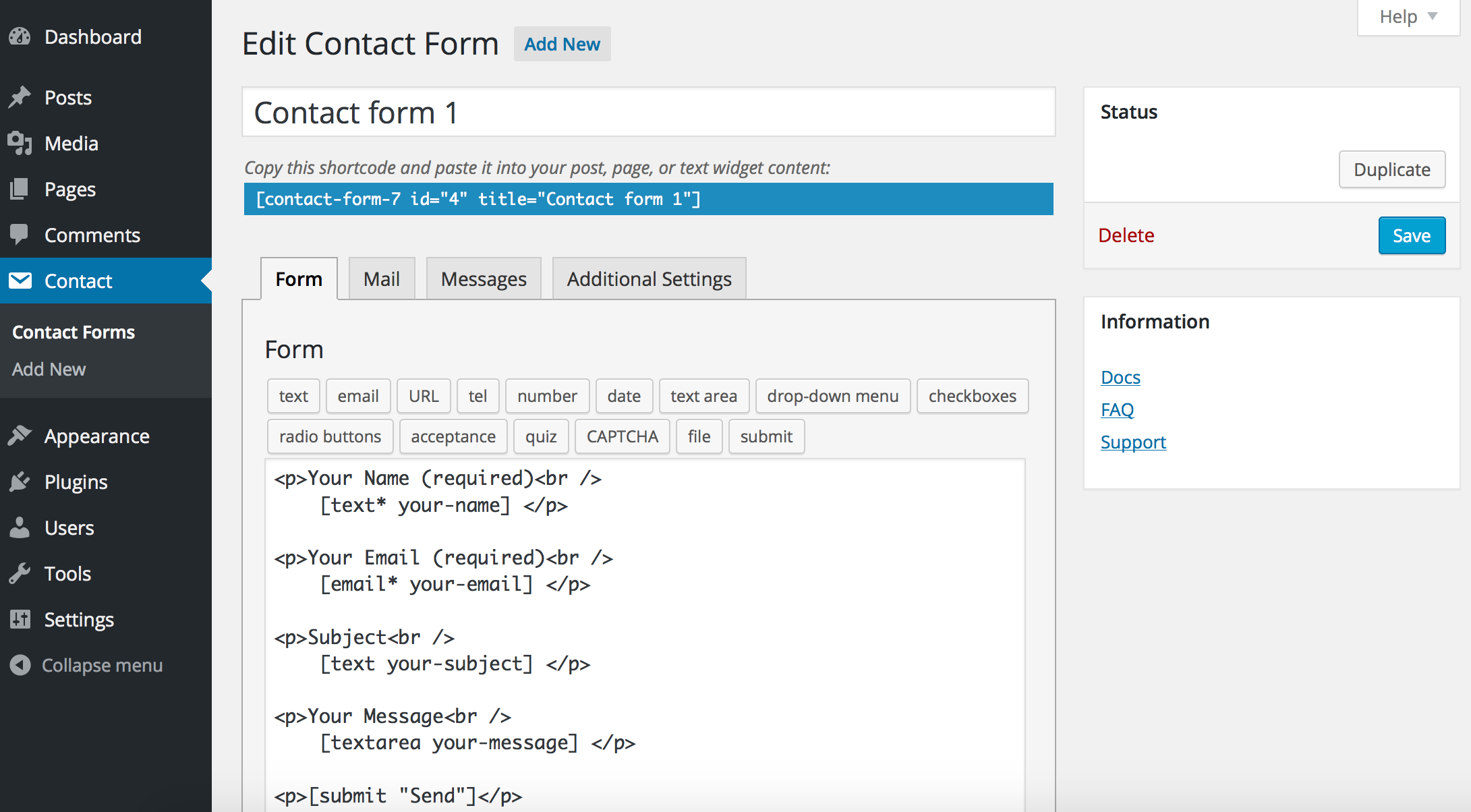Open Additional Settings tab
The height and width of the screenshot is (812, 1471).
648,278
